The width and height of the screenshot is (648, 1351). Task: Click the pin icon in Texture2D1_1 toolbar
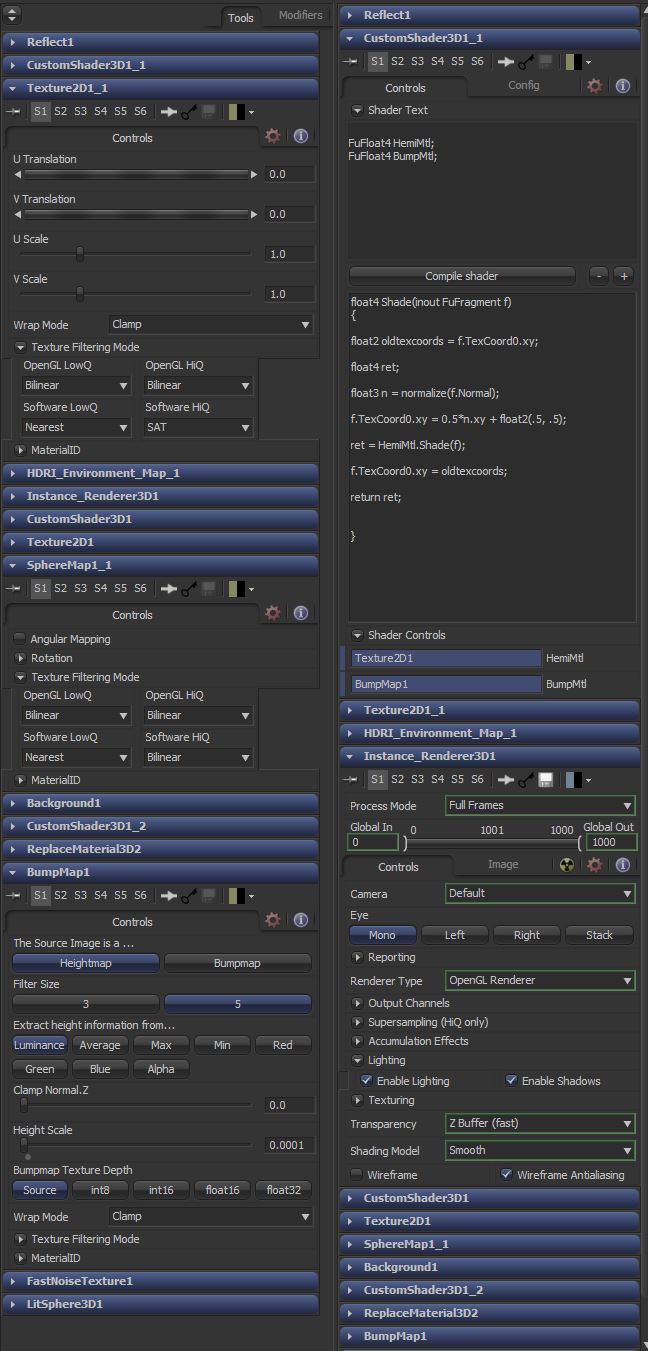click(14, 112)
